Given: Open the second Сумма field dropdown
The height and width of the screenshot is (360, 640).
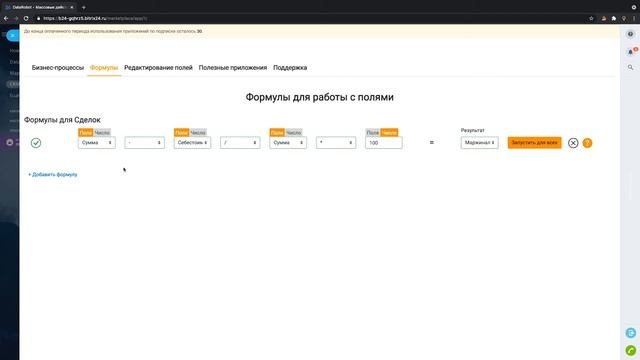Looking at the screenshot, I should pos(288,143).
